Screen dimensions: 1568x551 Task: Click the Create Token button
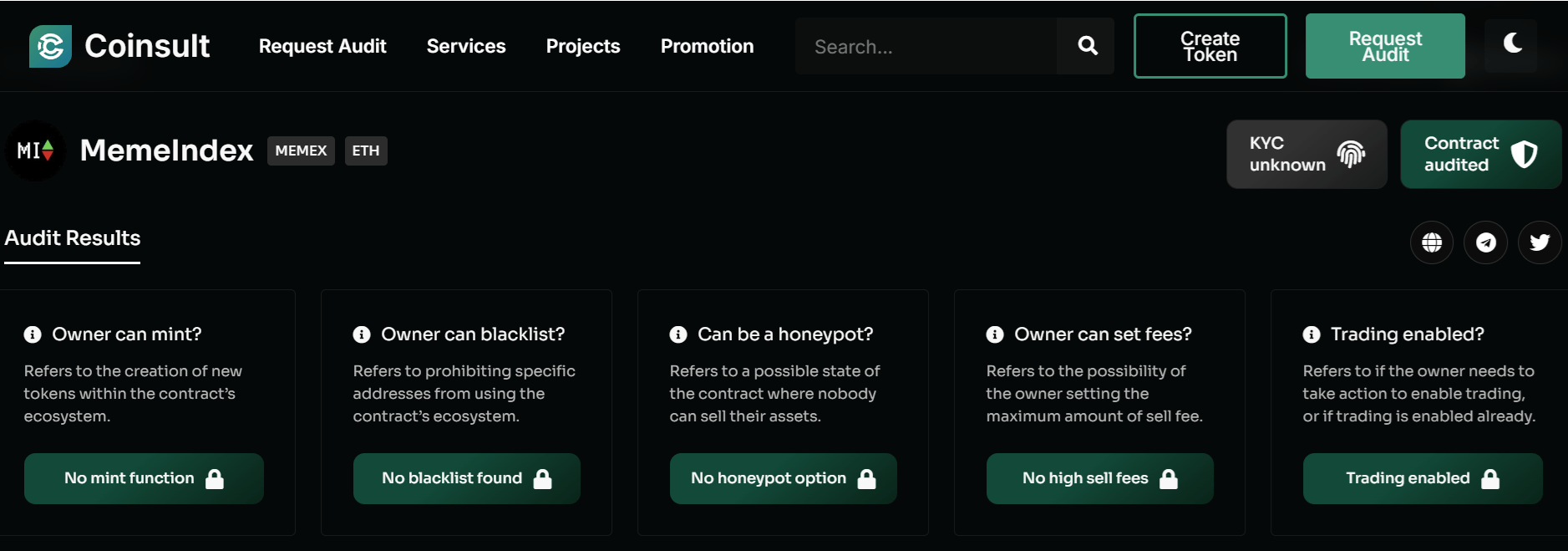[1210, 46]
